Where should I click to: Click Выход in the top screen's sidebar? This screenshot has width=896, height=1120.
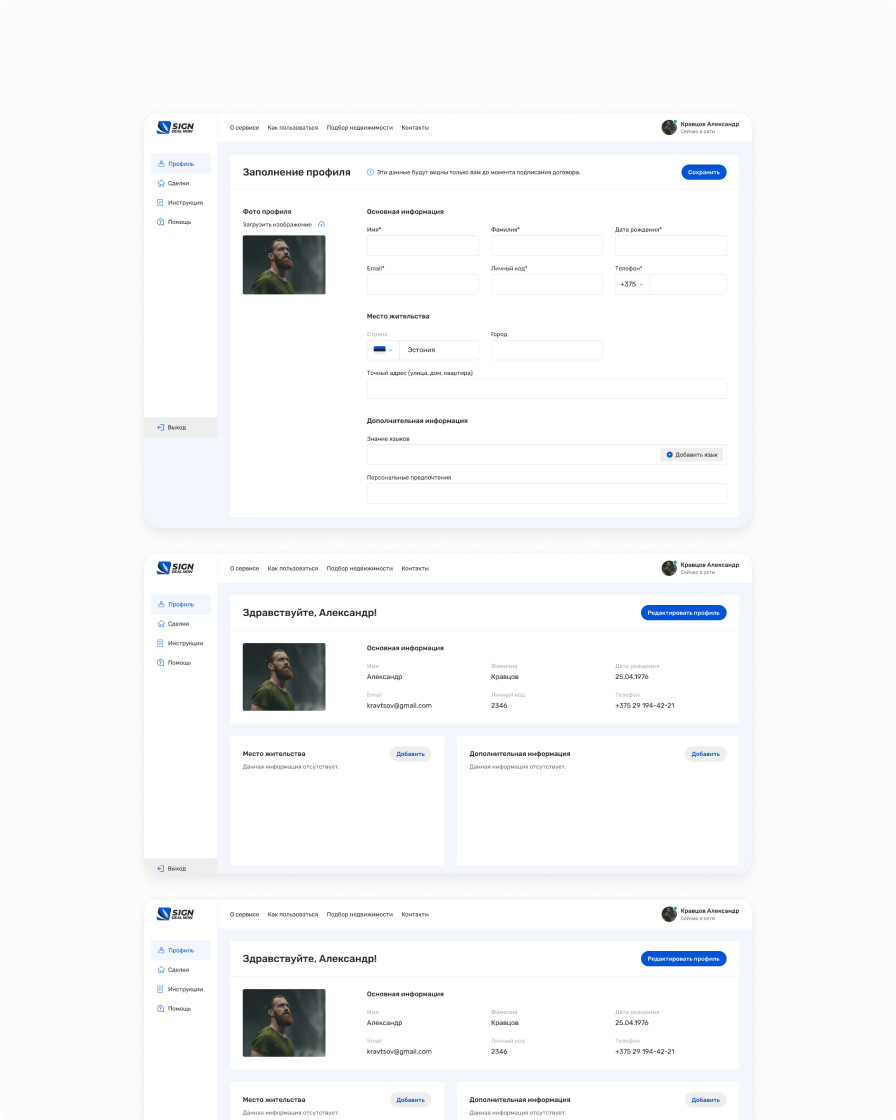coord(180,427)
